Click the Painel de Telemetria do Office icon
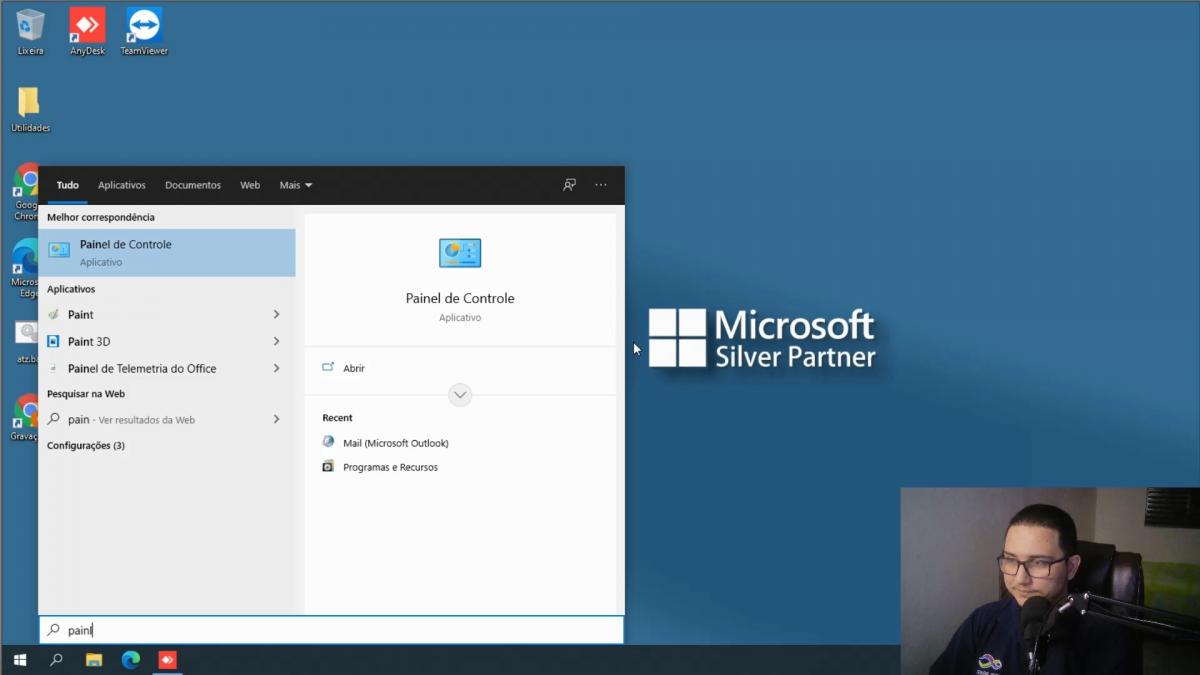This screenshot has width=1200, height=675. click(x=54, y=368)
